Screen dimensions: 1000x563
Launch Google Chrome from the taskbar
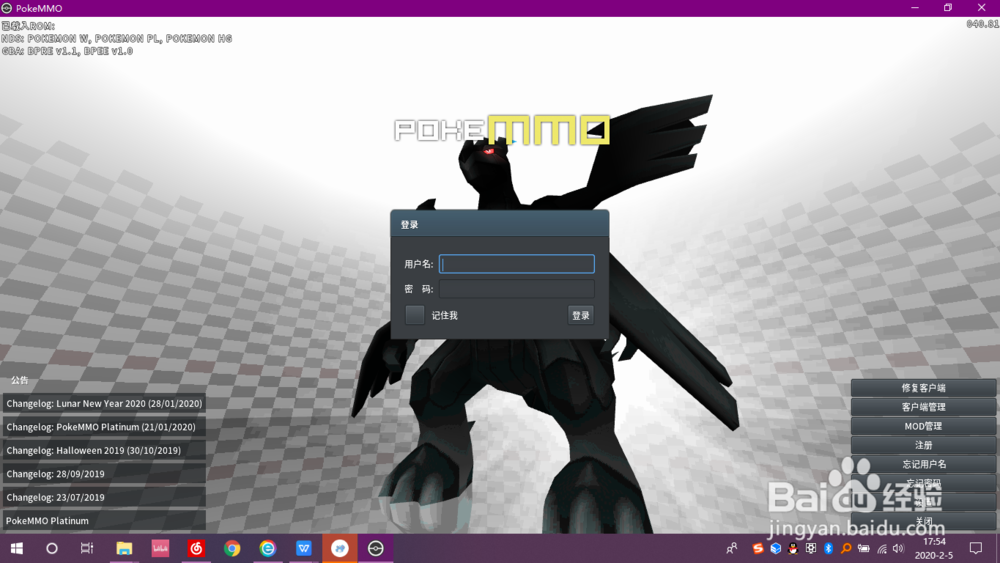coord(232,548)
